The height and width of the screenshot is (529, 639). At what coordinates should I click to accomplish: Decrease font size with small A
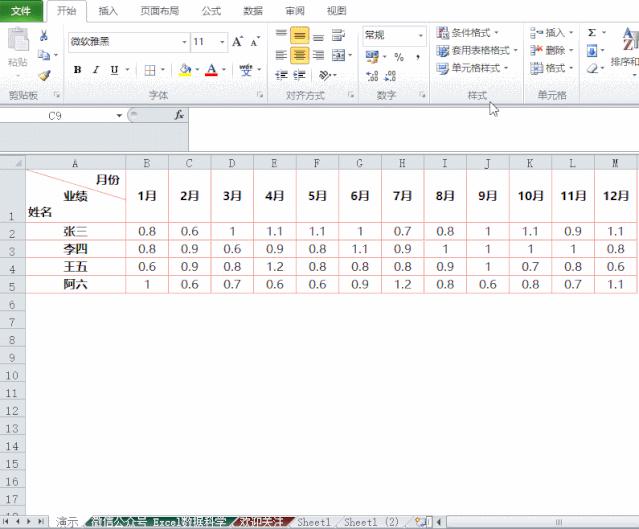click(256, 42)
